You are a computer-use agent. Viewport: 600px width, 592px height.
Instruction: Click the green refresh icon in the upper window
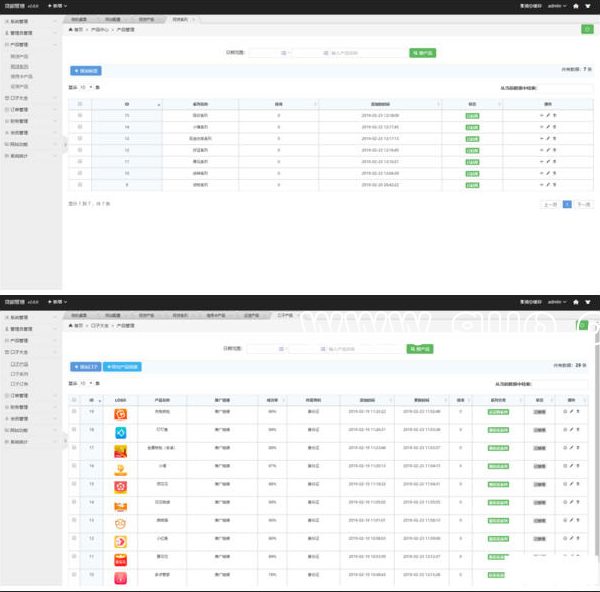[x=586, y=29]
